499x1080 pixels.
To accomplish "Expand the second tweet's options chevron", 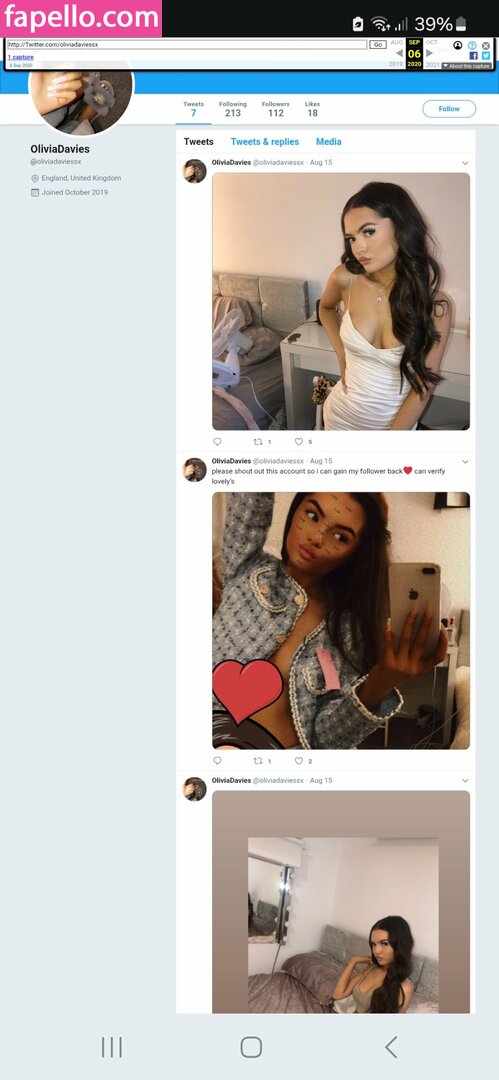I will (x=465, y=461).
